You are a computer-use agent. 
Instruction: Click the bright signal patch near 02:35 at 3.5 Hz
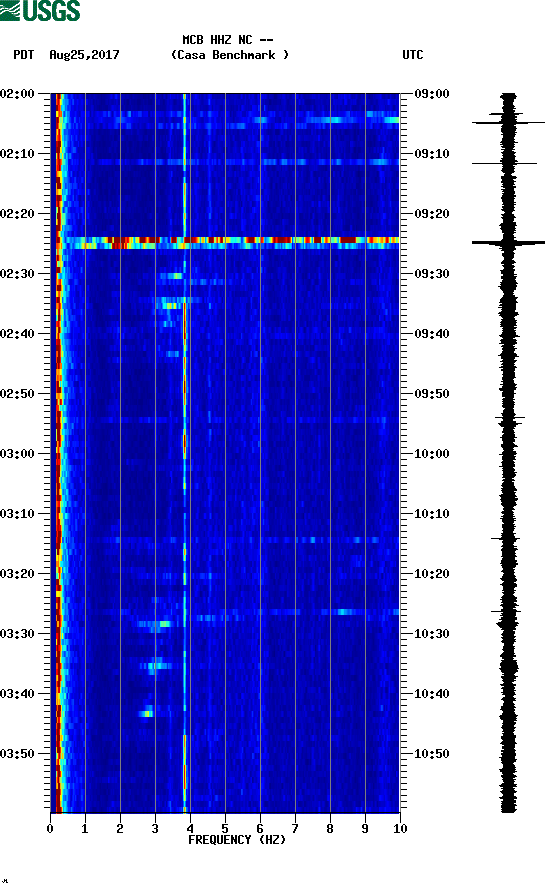pos(171,305)
